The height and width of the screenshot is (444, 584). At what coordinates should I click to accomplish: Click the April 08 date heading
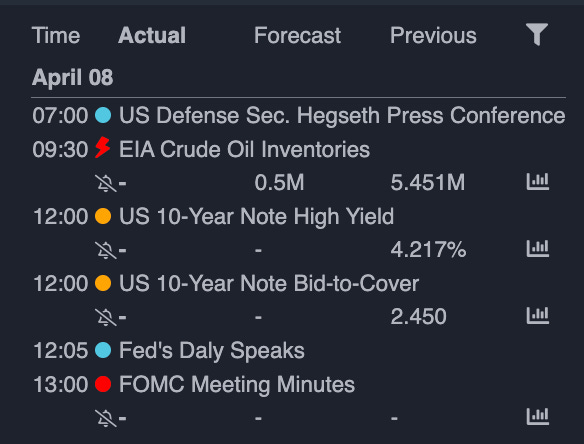[x=73, y=77]
